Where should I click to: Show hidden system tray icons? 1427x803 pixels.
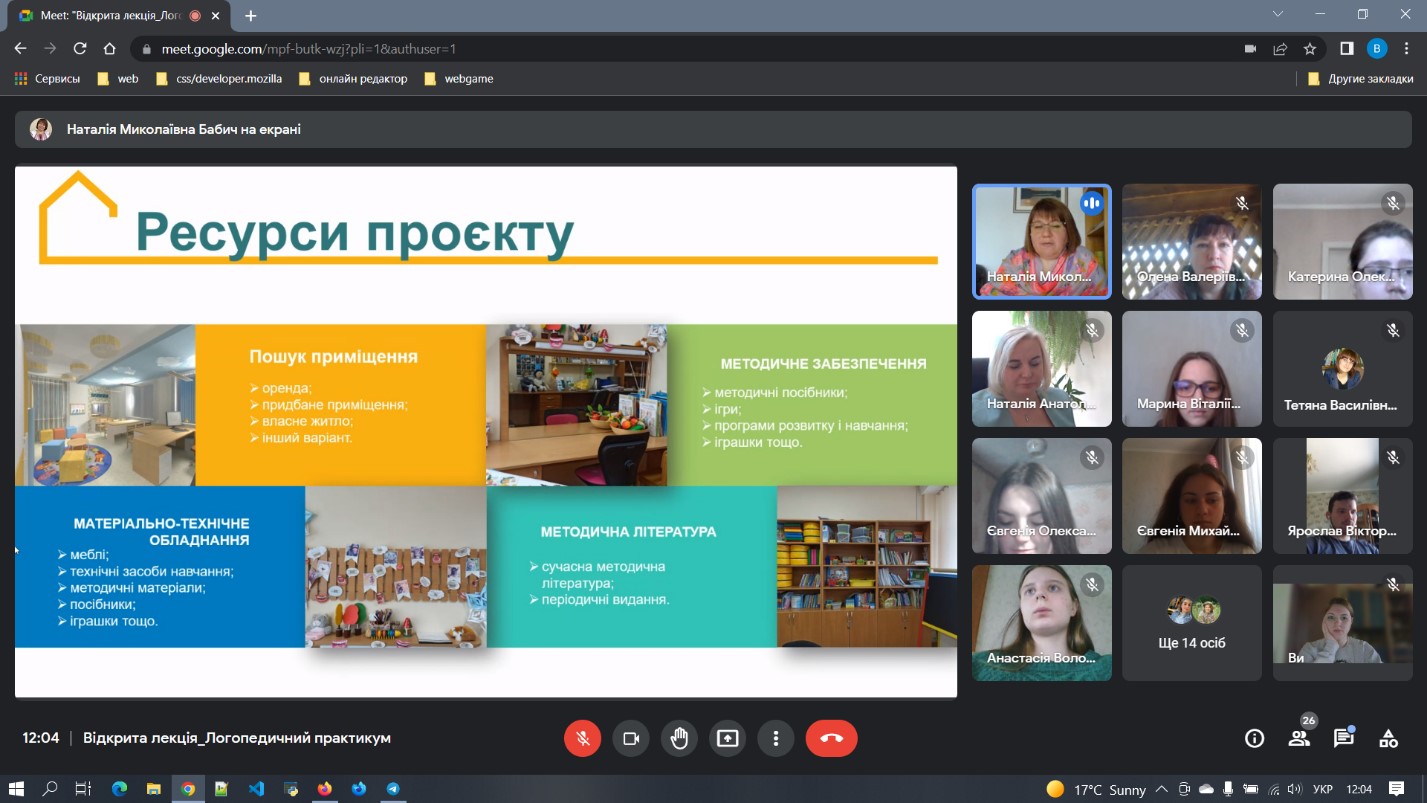coord(1161,789)
